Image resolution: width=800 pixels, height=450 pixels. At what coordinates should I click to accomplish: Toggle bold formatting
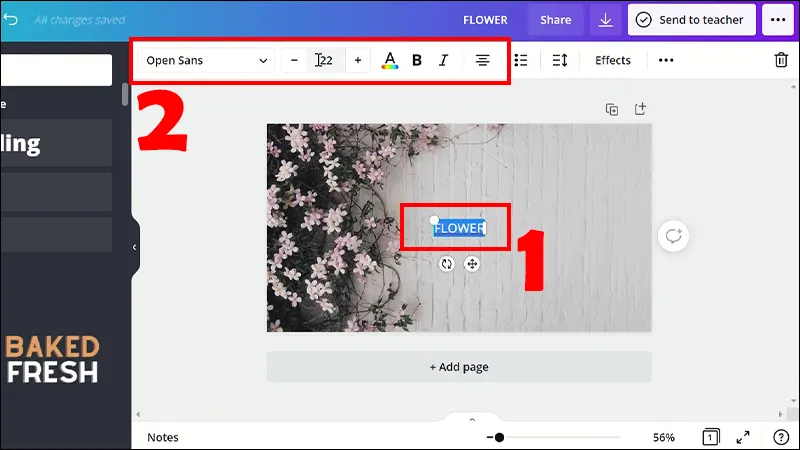(417, 60)
